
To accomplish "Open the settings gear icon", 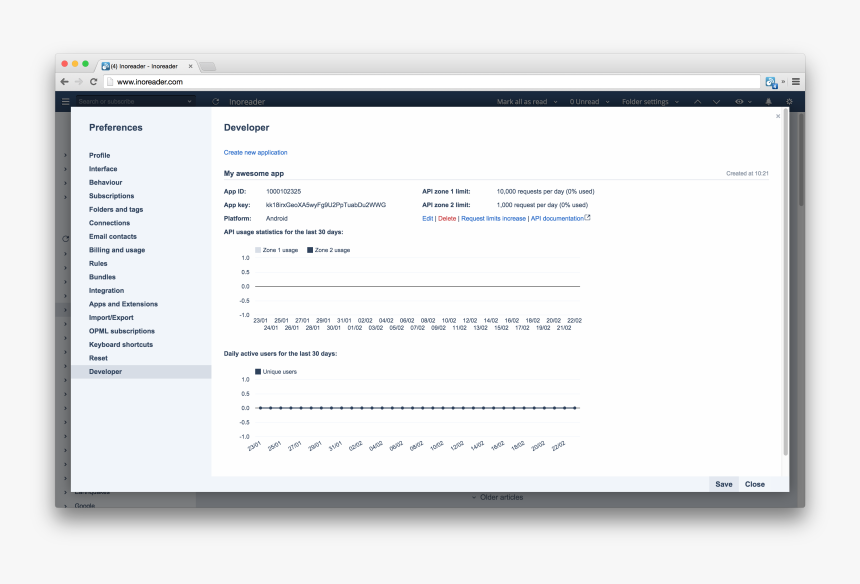I will tap(789, 101).
